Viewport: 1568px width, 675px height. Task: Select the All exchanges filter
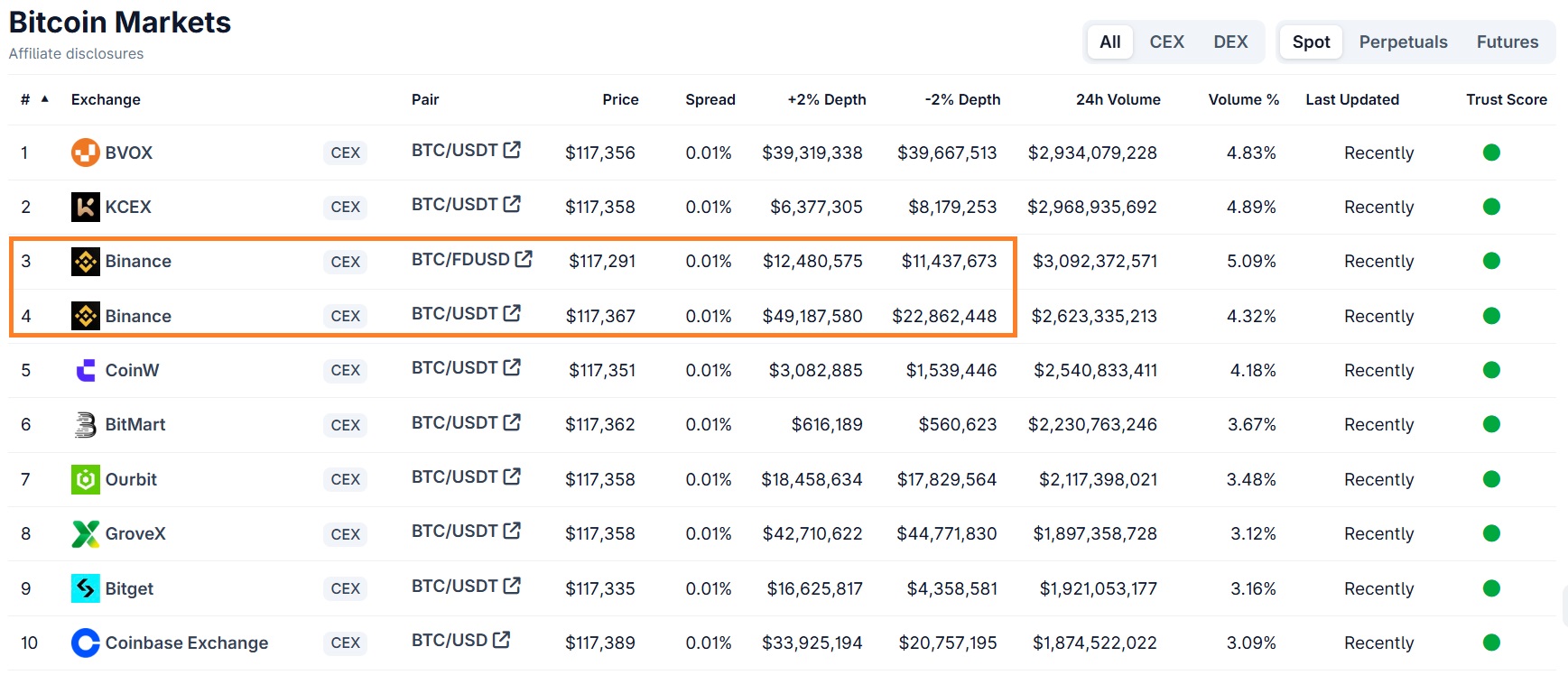1109,42
